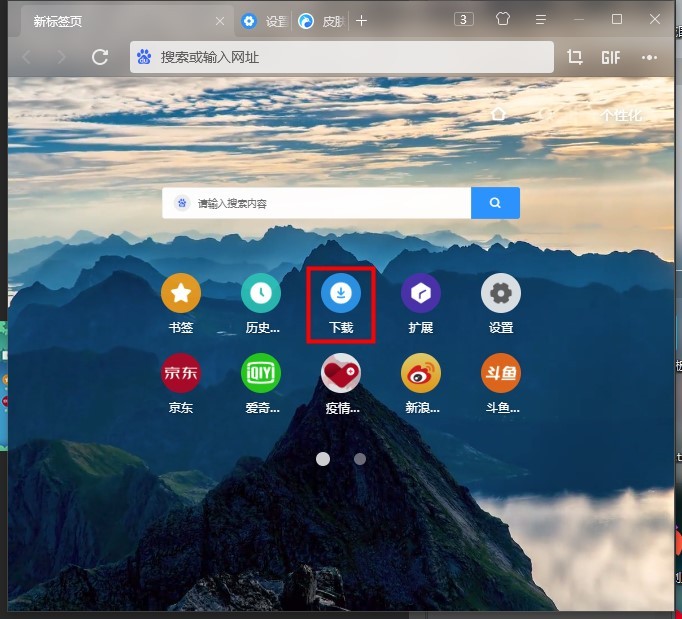
Task: Open the 疫情 heart icon shortcut
Action: [341, 373]
